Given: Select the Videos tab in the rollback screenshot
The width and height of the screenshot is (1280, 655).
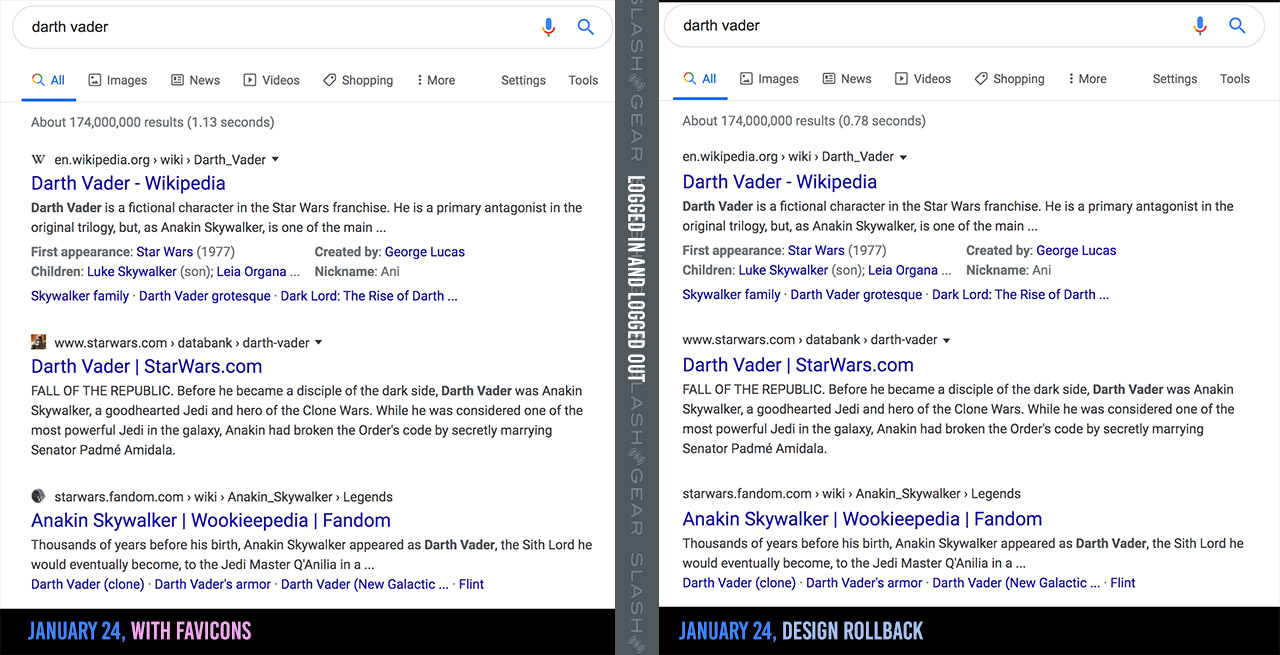Looking at the screenshot, I should (x=922, y=79).
